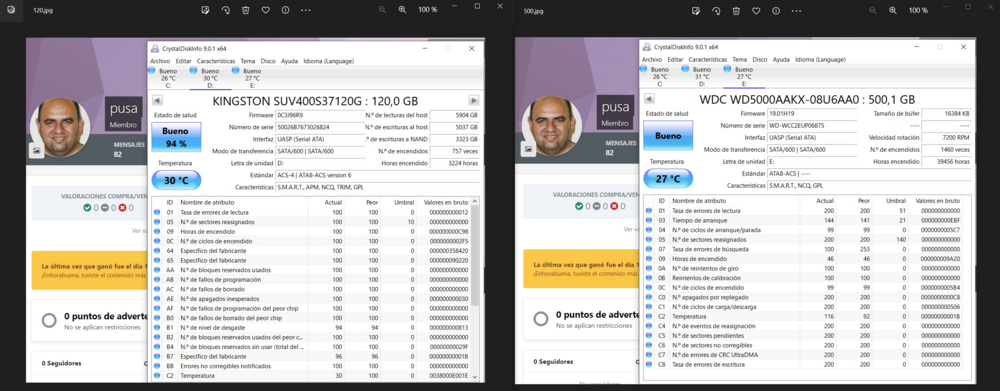Rotate the 500.jpg photo
The width and height of the screenshot is (1000, 391).
(716, 10)
